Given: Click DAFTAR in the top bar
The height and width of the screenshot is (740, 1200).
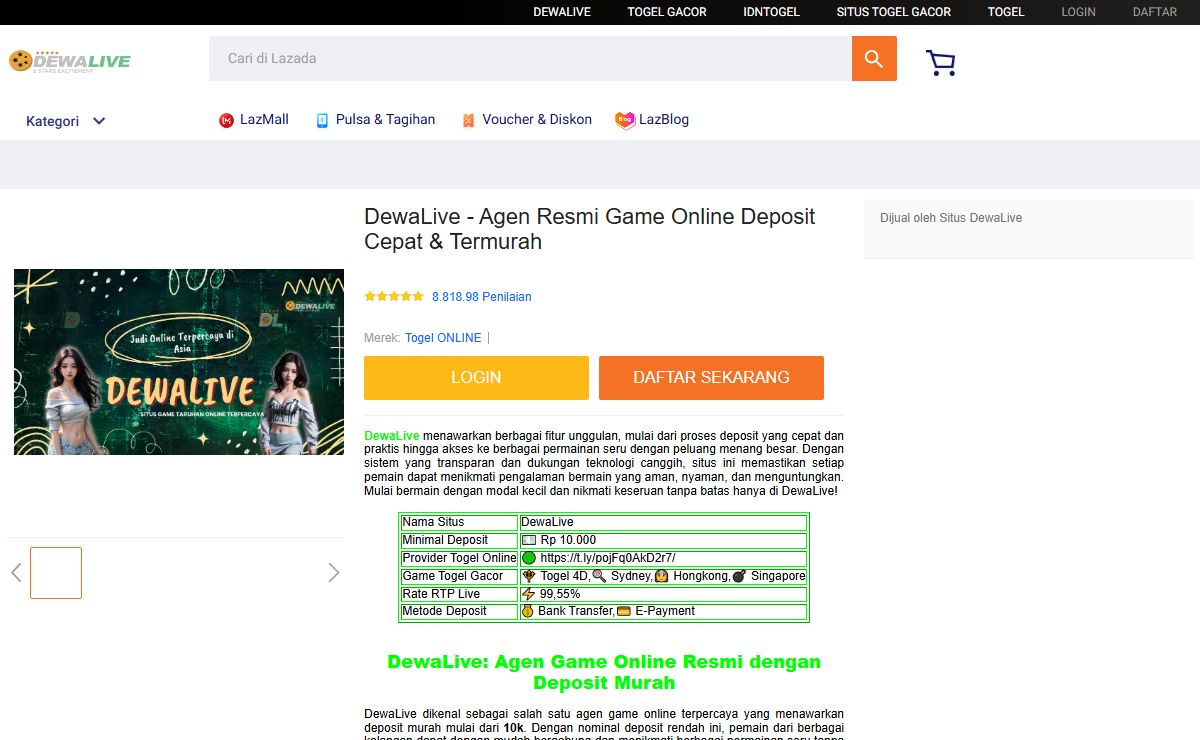Looking at the screenshot, I should coord(1155,12).
